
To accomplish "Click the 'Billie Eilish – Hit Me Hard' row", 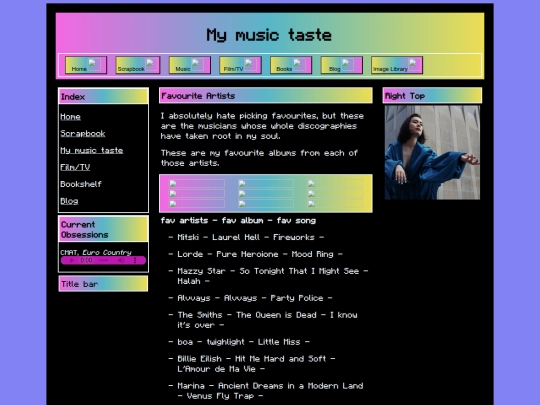I will click(252, 364).
